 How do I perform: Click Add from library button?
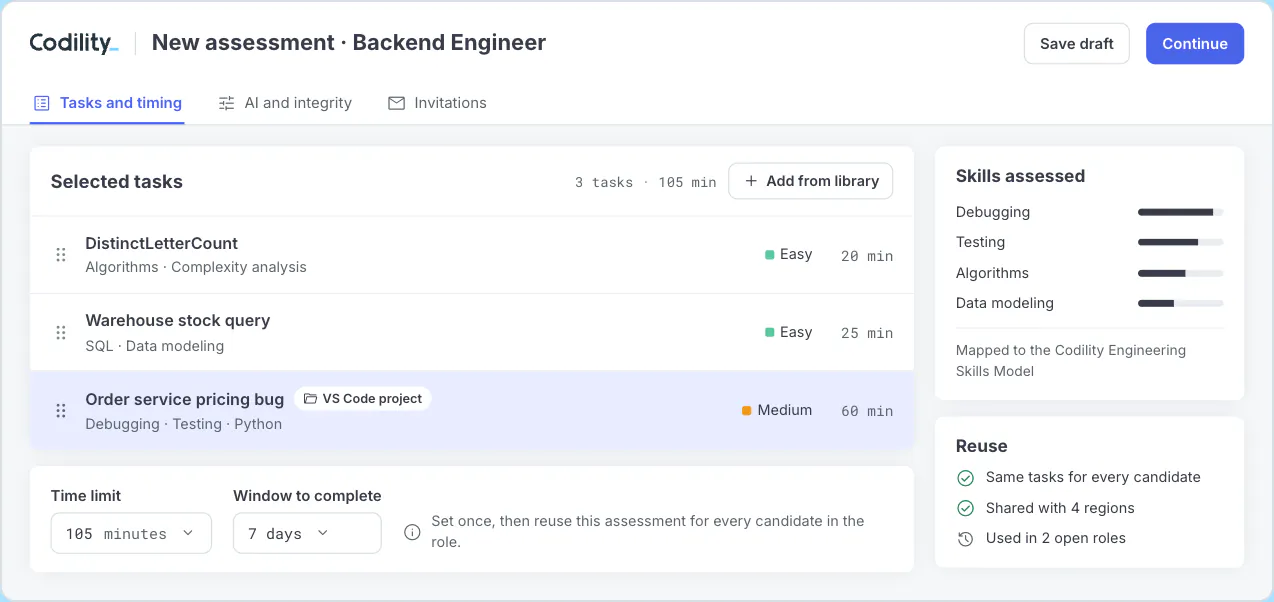tap(811, 181)
